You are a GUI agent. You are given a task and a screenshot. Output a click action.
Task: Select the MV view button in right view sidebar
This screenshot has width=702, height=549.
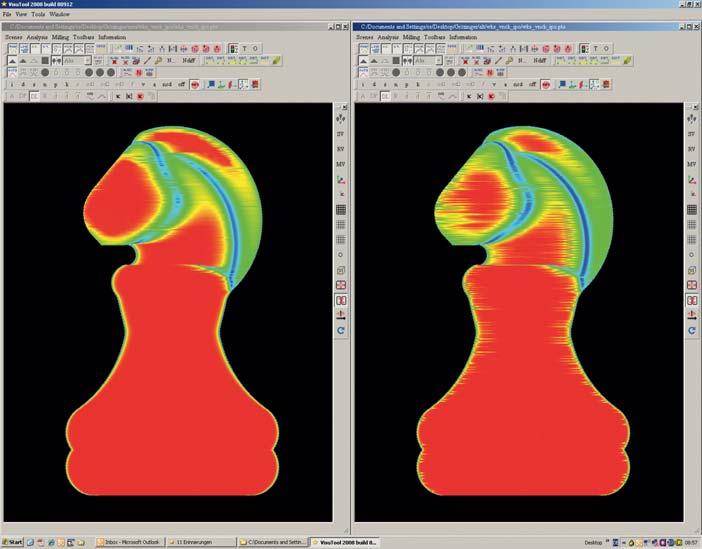[x=692, y=164]
